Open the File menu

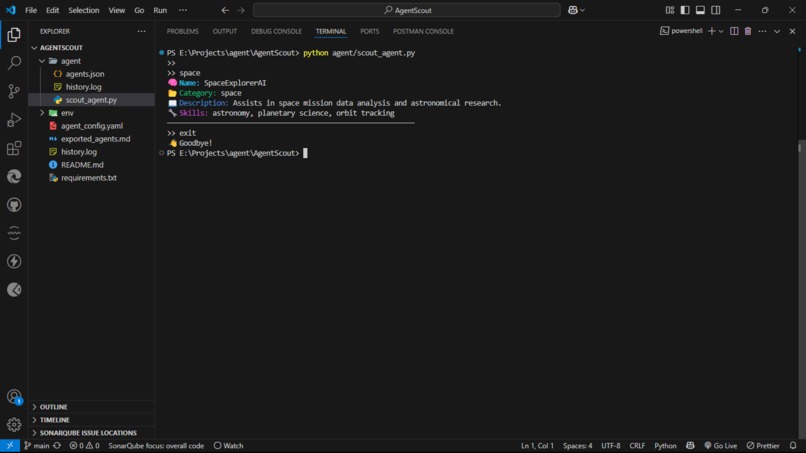[31, 10]
